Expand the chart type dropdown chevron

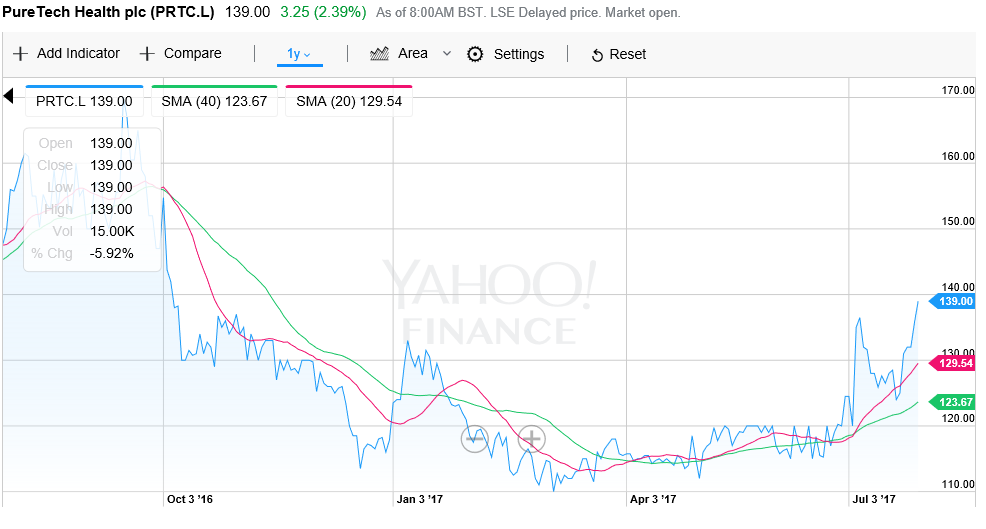tap(446, 53)
